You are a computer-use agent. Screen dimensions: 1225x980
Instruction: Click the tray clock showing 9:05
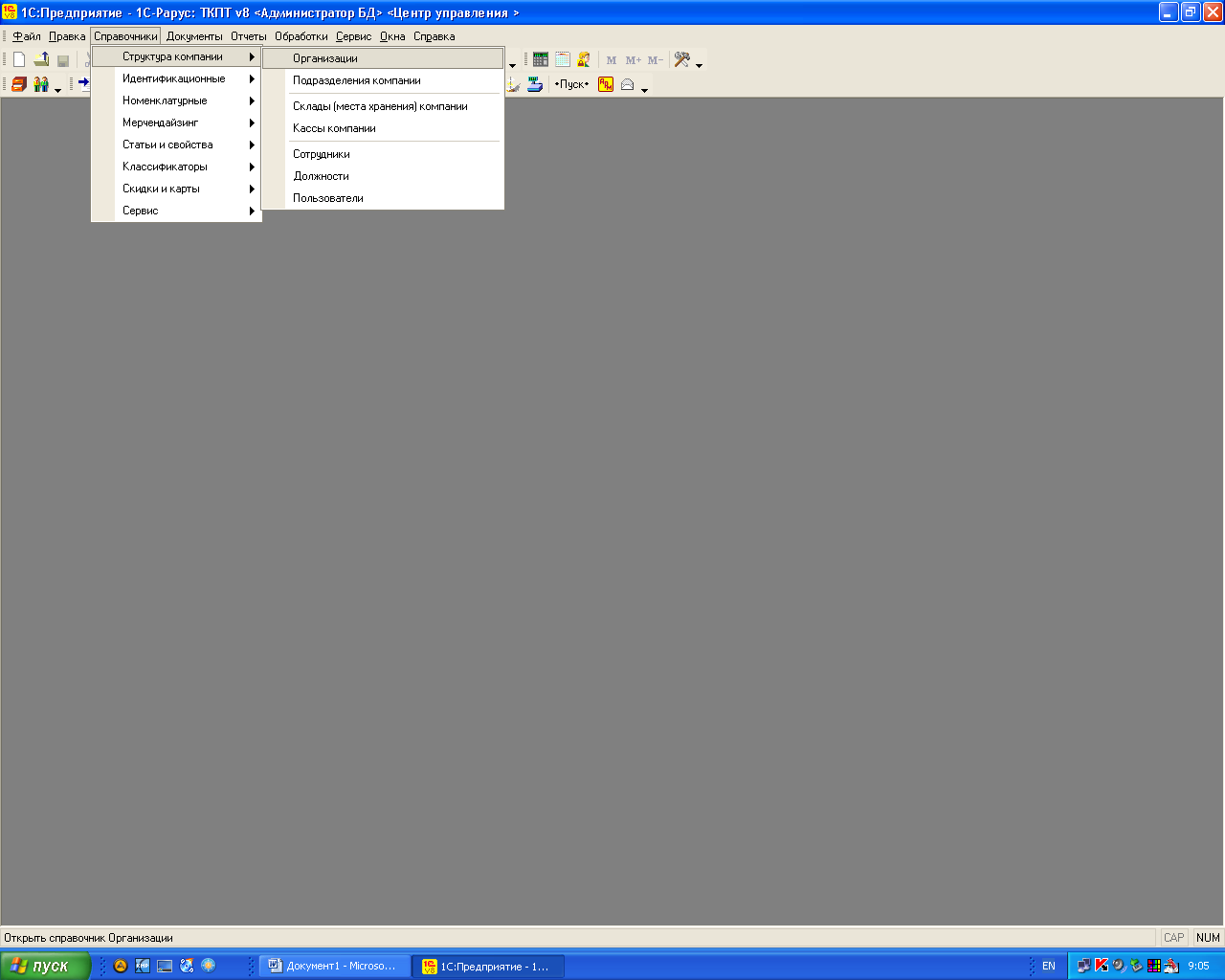[x=1198, y=966]
